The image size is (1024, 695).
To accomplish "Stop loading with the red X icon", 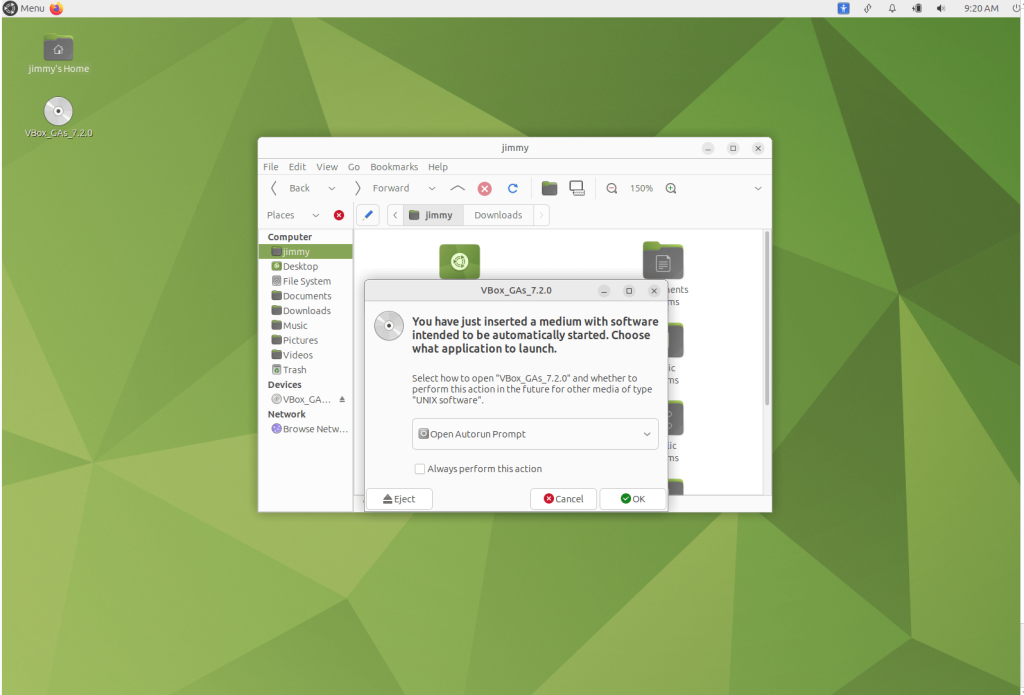I will click(485, 188).
